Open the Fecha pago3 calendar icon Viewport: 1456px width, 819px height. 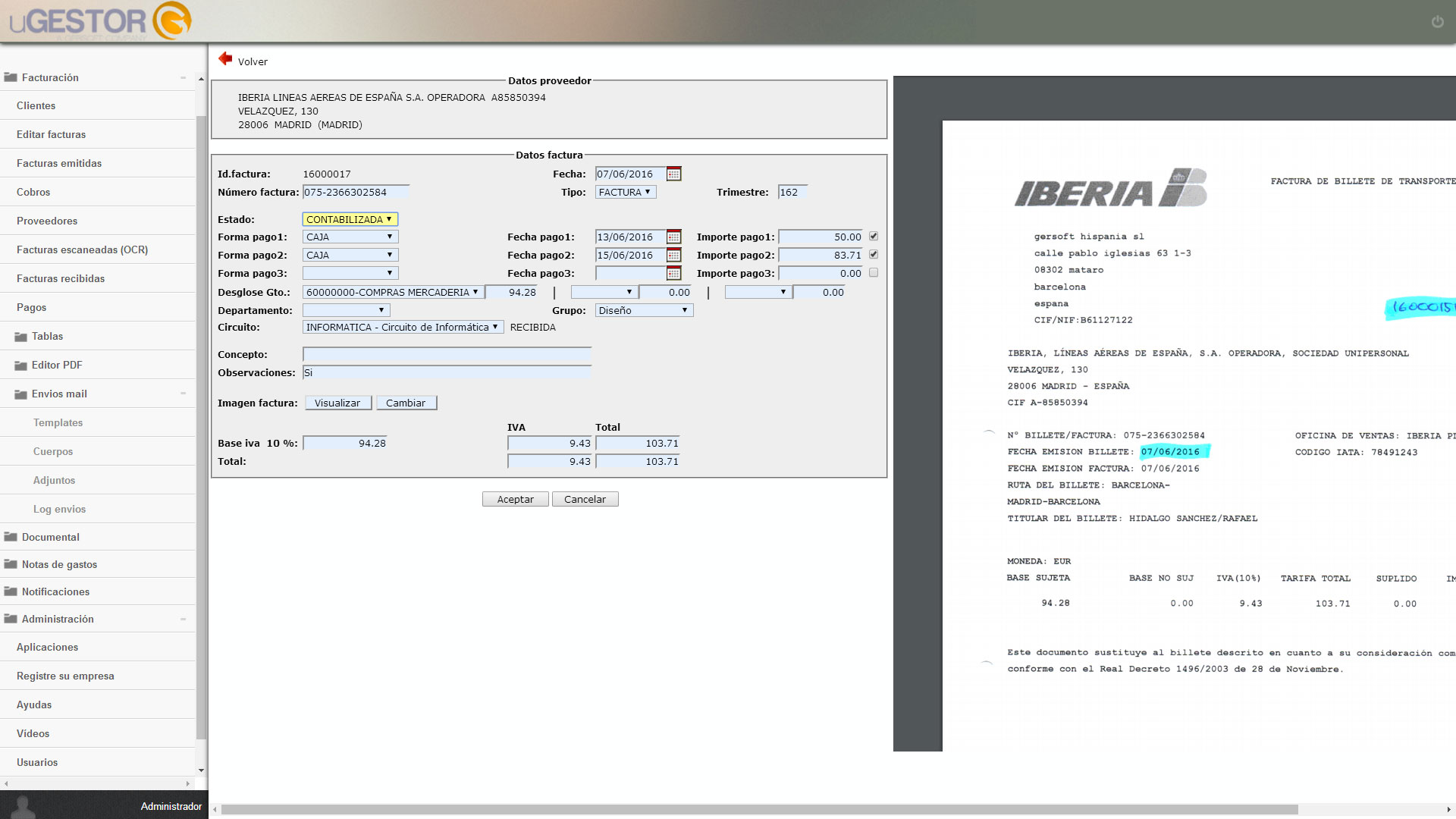673,274
